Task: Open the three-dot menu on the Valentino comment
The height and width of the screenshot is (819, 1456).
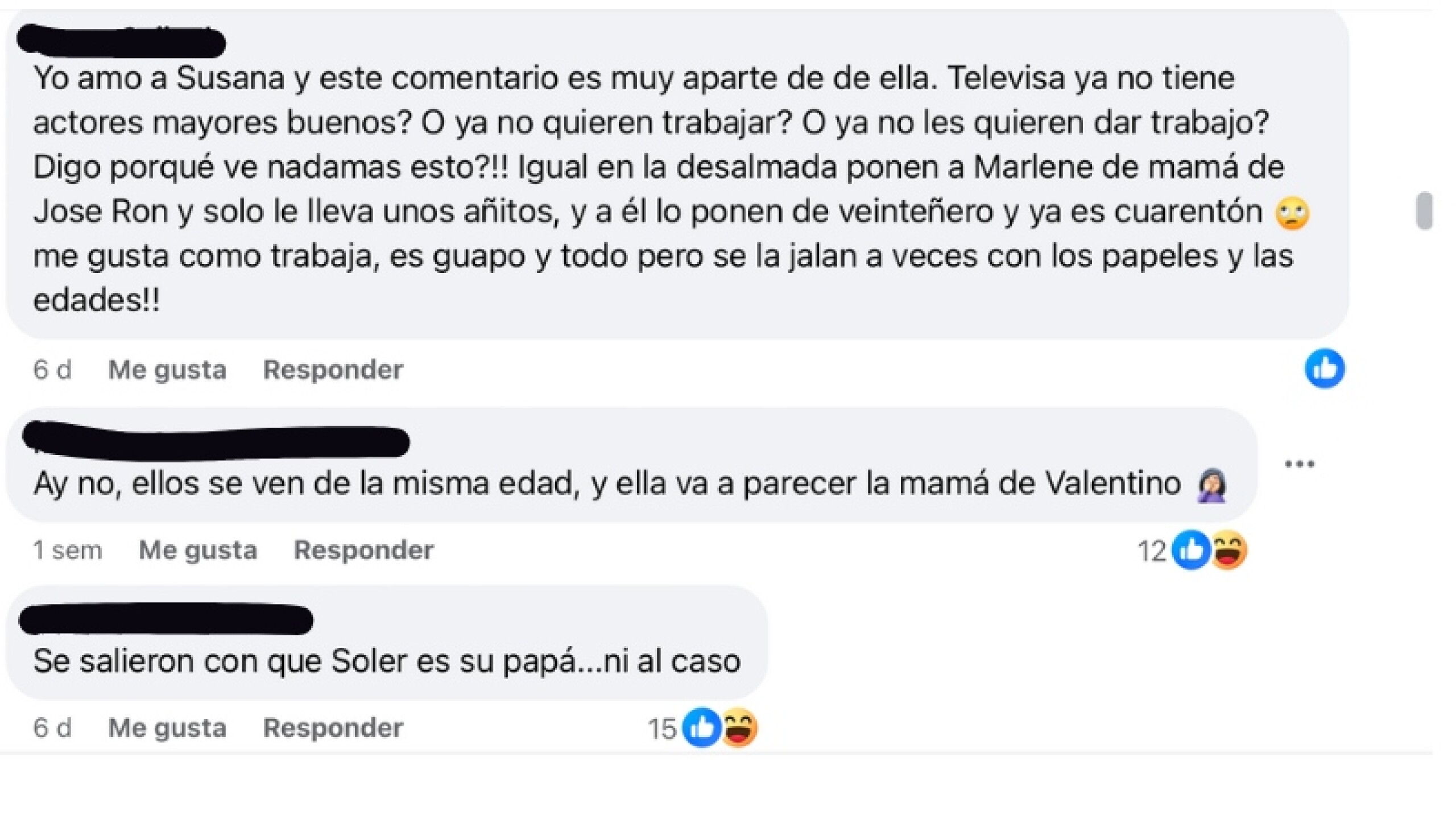Action: click(x=1300, y=464)
